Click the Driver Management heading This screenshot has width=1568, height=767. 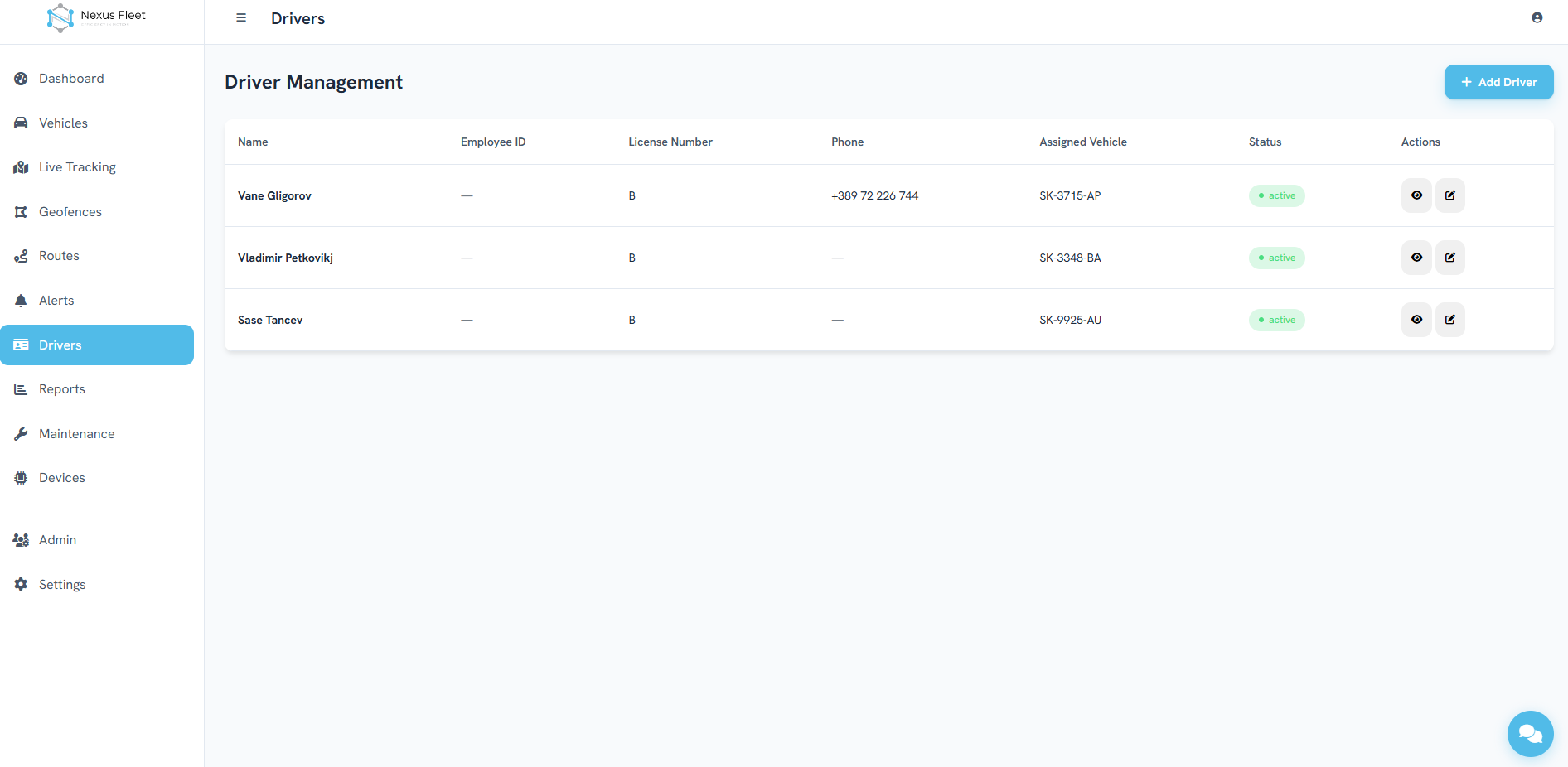313,82
